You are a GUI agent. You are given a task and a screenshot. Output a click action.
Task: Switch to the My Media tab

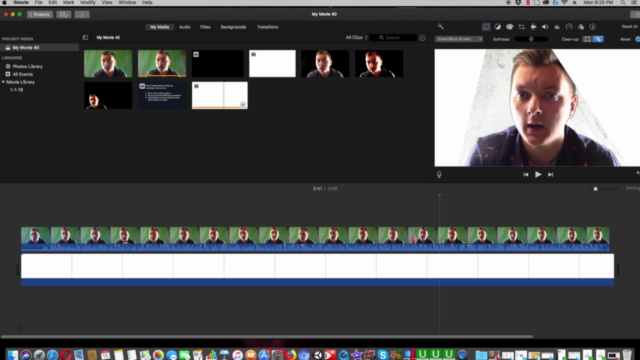pos(160,27)
